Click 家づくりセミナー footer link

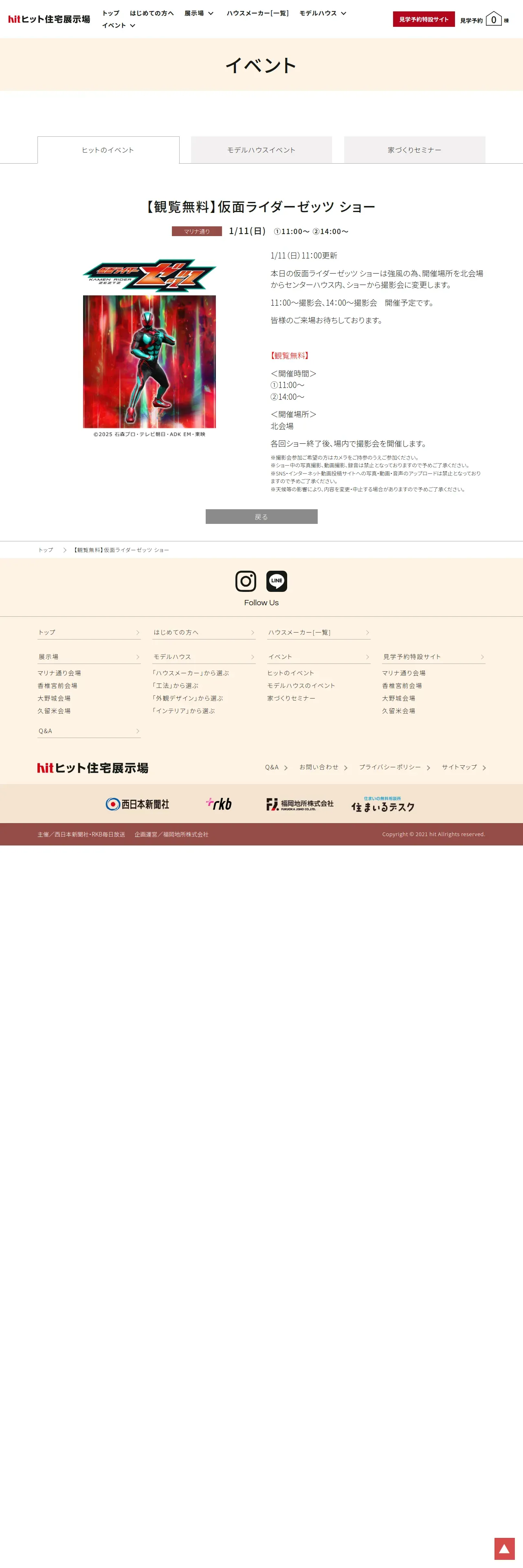coord(292,698)
